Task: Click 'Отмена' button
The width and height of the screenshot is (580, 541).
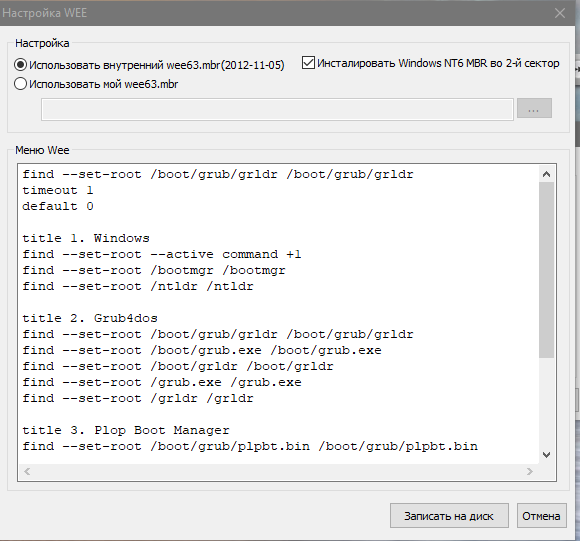Action: click(x=541, y=515)
